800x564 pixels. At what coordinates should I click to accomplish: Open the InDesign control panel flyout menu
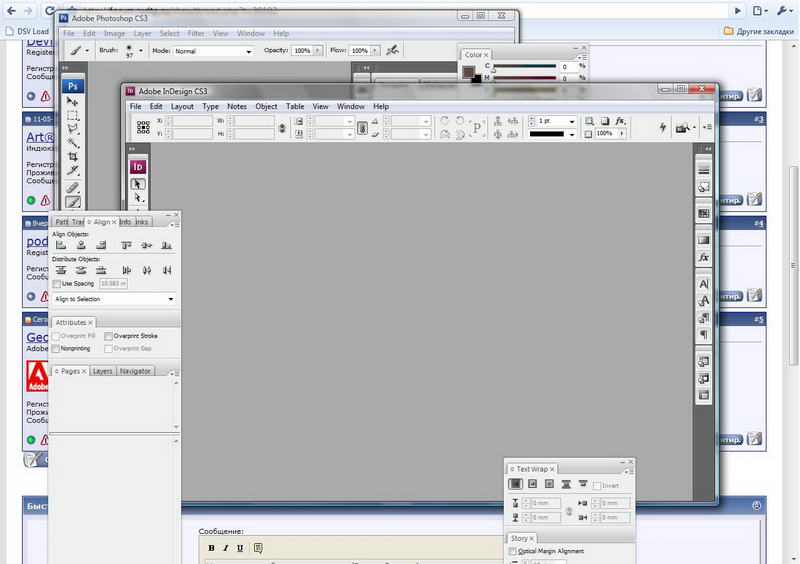pos(707,127)
